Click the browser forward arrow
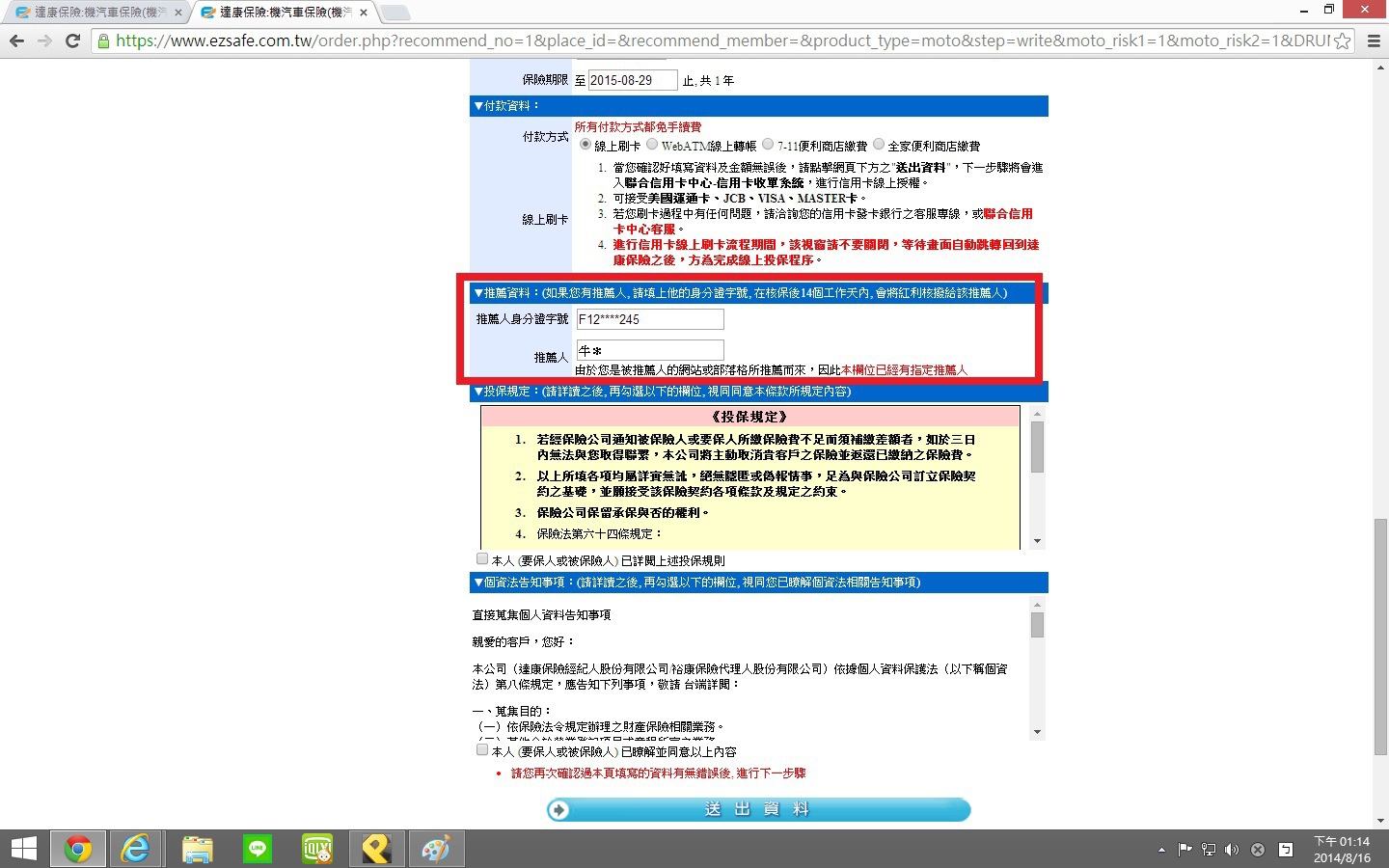The width and height of the screenshot is (1389, 868). pyautogui.click(x=44, y=41)
